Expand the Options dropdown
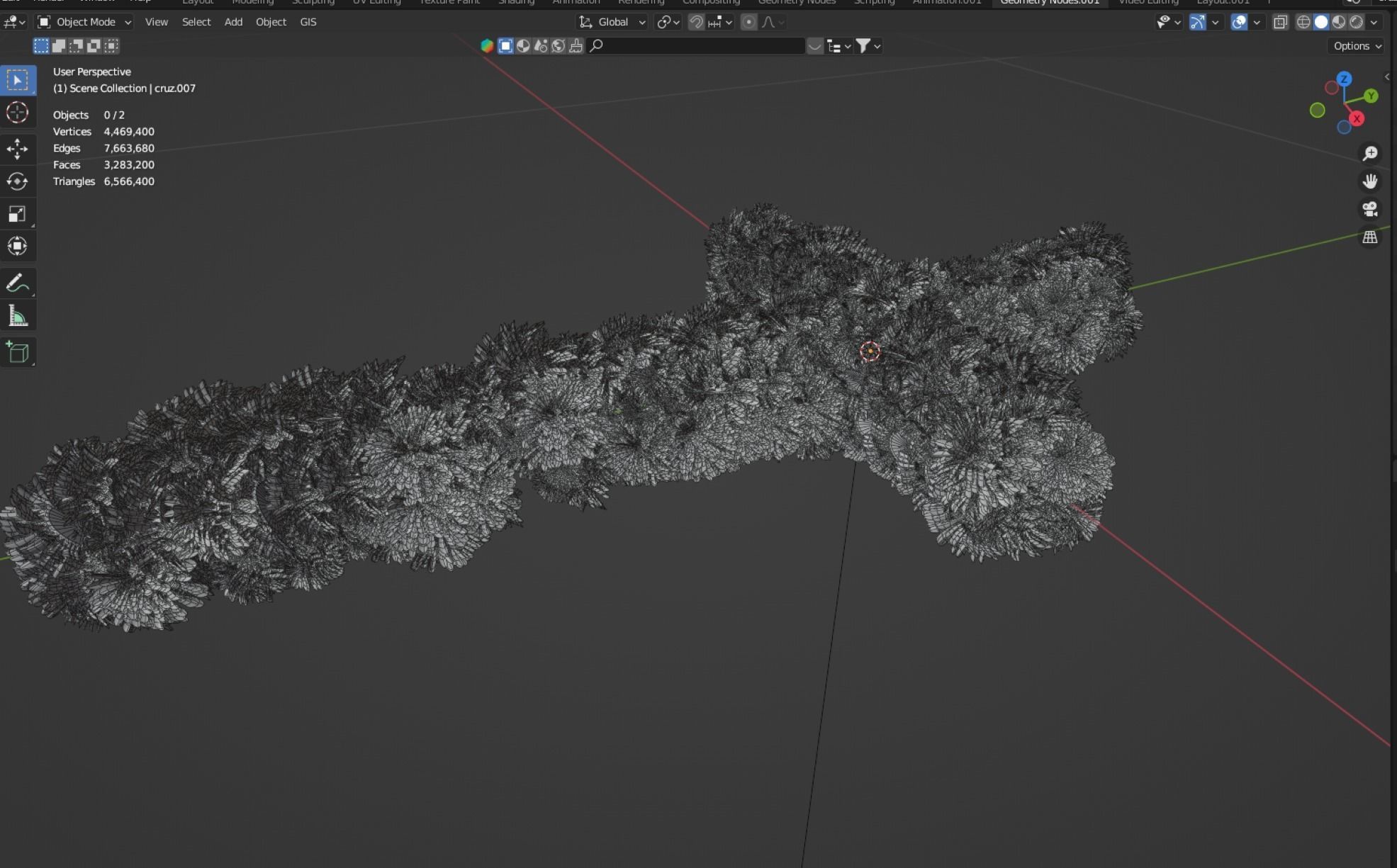Image resolution: width=1397 pixels, height=868 pixels. click(x=1357, y=46)
